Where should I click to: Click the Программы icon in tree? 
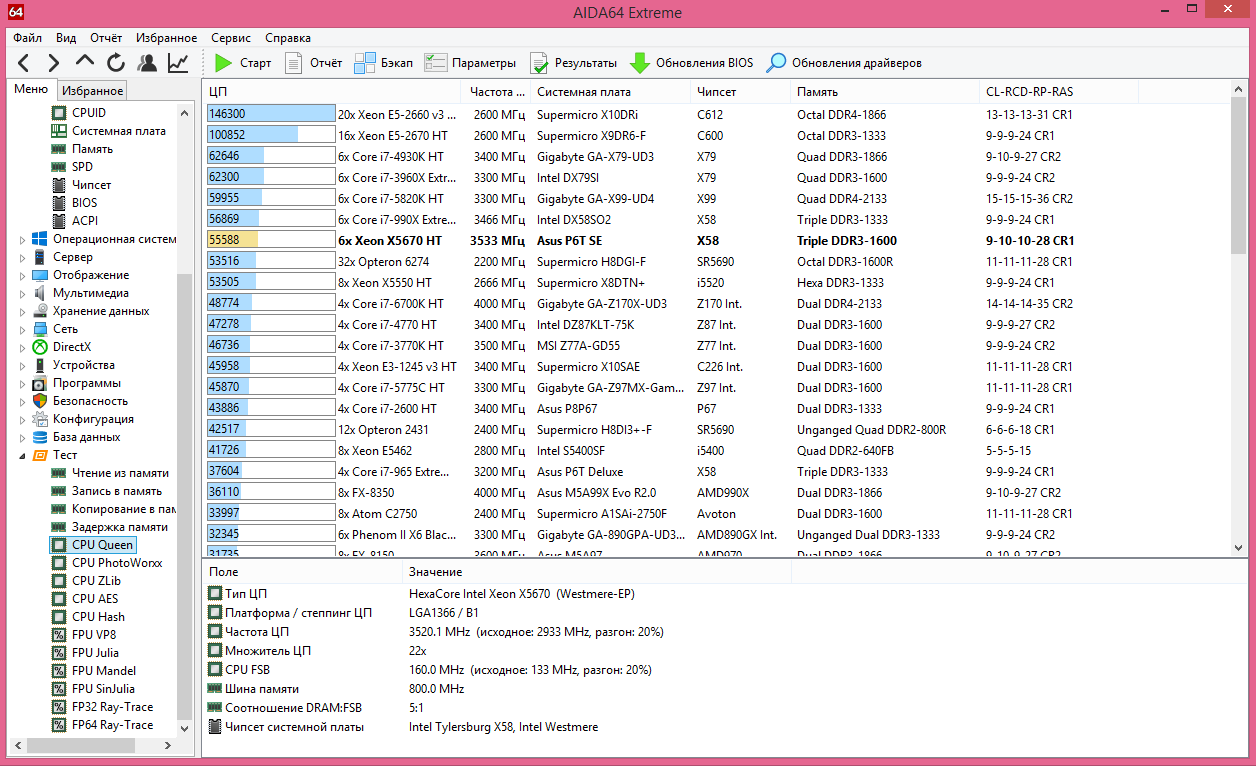point(39,383)
